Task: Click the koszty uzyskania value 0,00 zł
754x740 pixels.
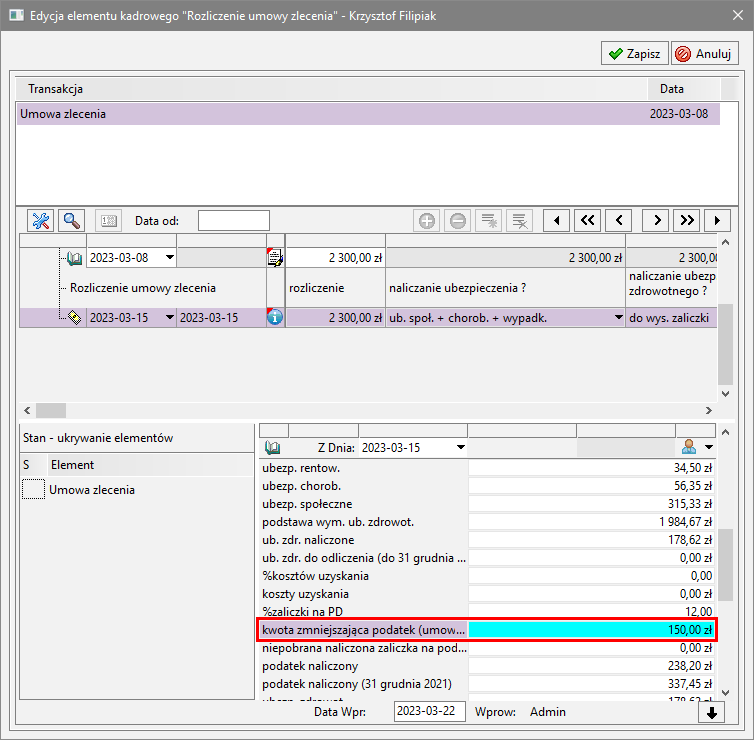Action: [591, 594]
